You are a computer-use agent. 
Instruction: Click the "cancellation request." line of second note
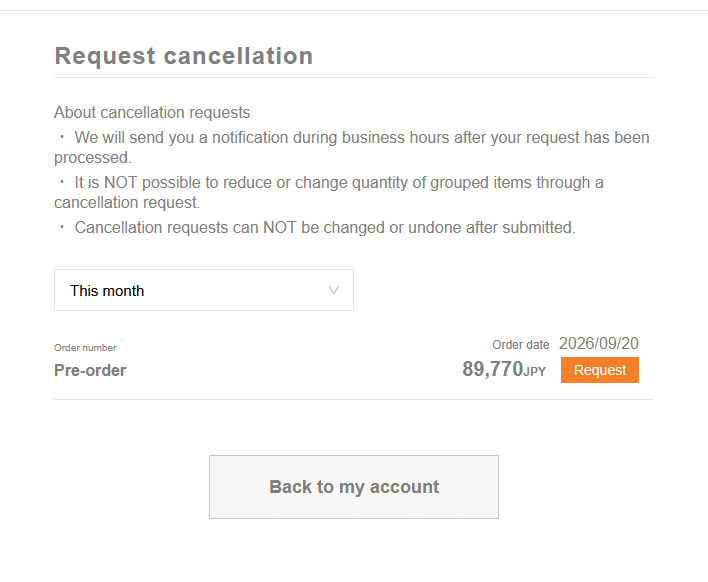[x=127, y=203]
